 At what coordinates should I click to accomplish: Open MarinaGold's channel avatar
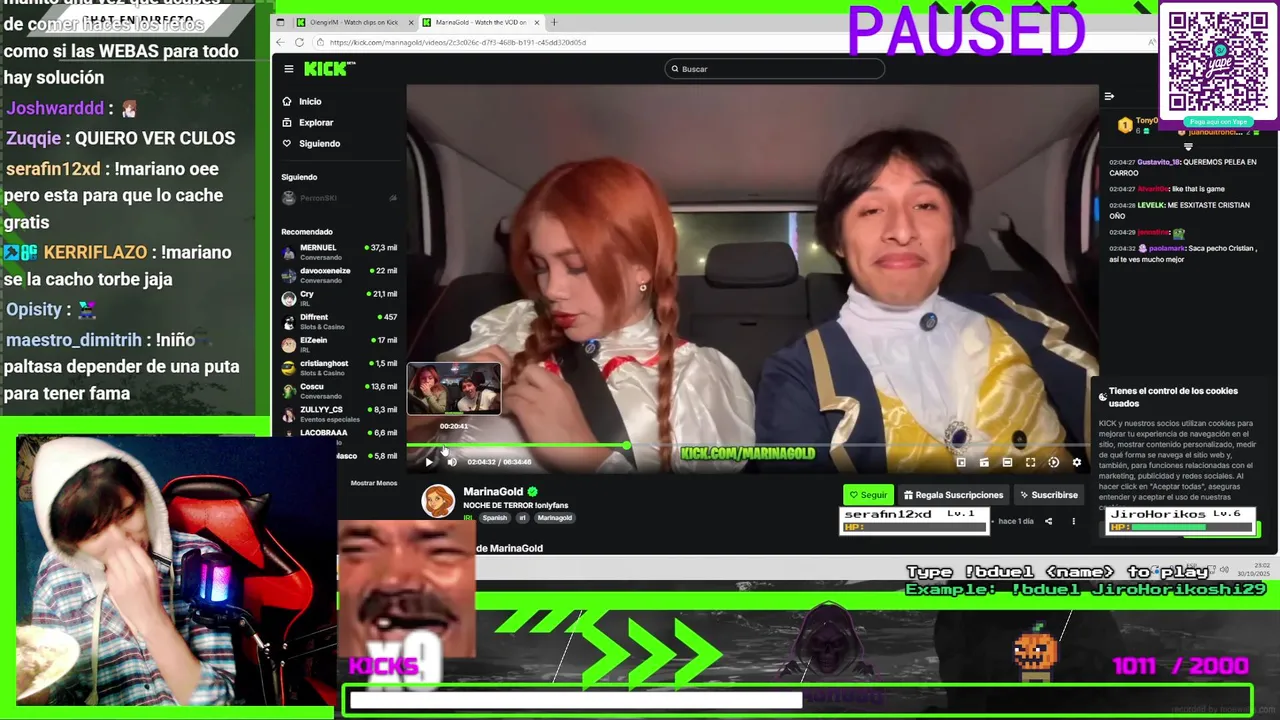[438, 501]
